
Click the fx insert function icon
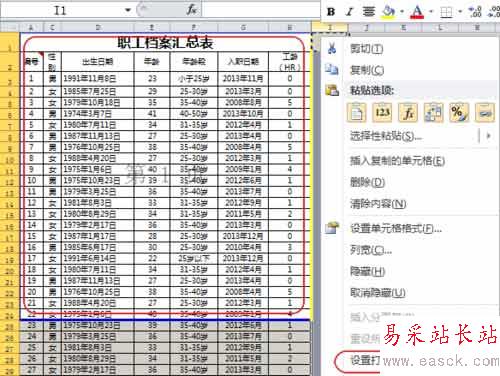point(192,10)
